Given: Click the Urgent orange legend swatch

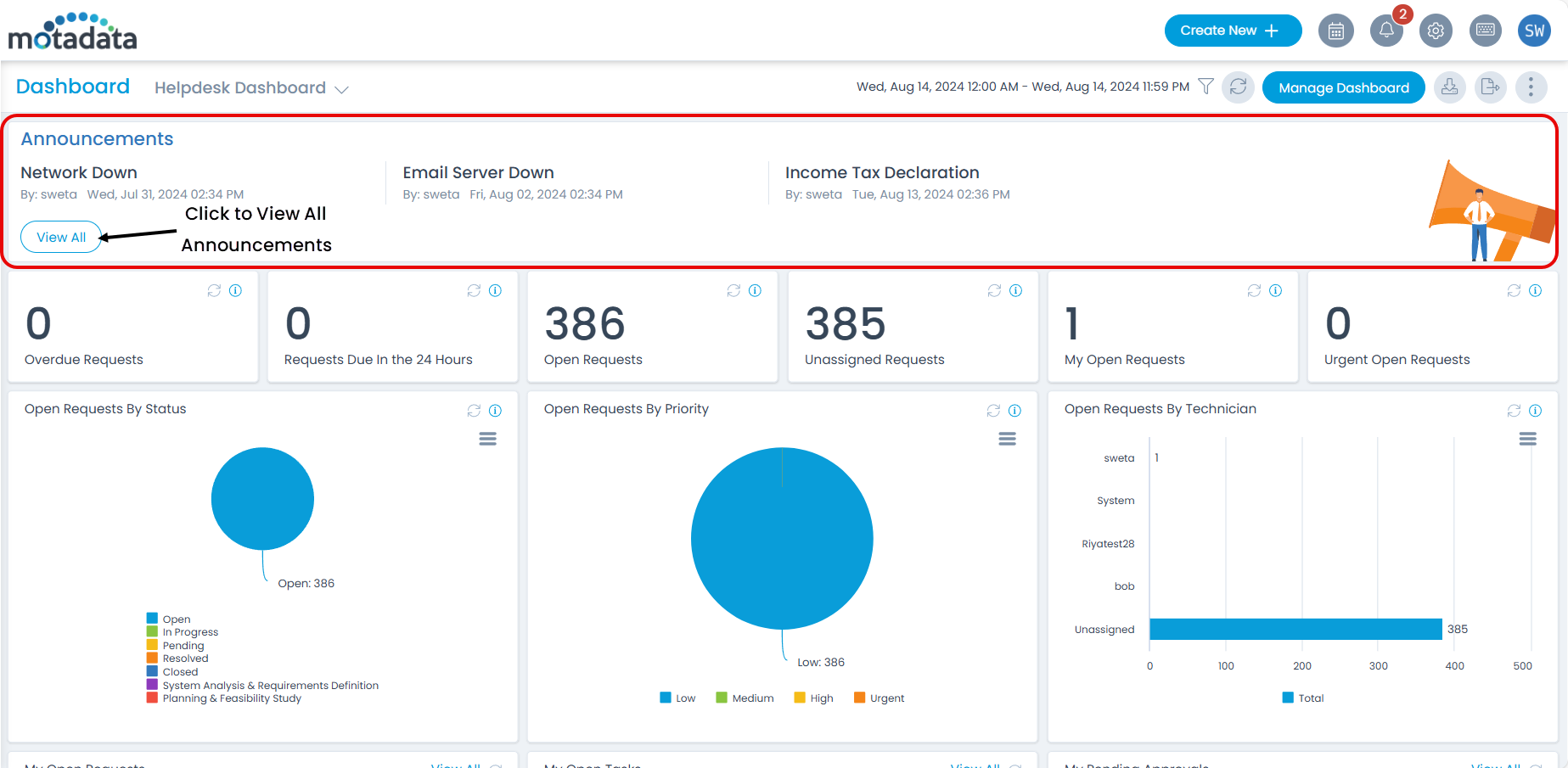Looking at the screenshot, I should click(x=859, y=698).
